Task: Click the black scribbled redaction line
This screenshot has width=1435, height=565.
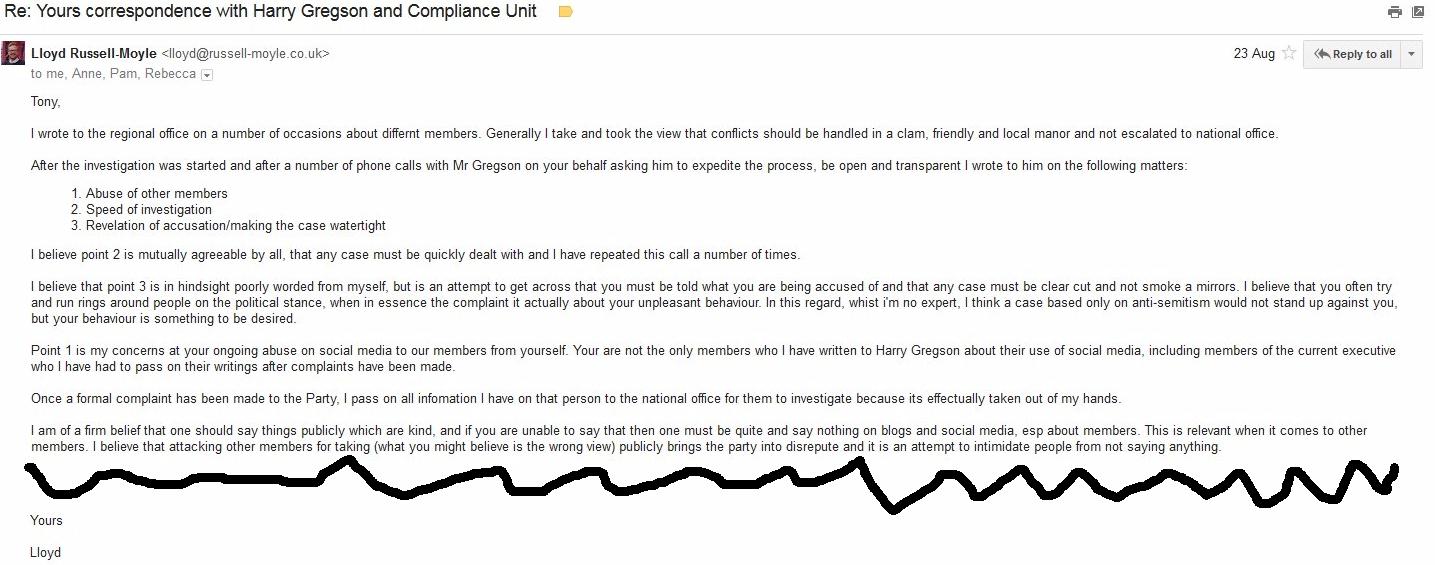Action: [x=710, y=483]
